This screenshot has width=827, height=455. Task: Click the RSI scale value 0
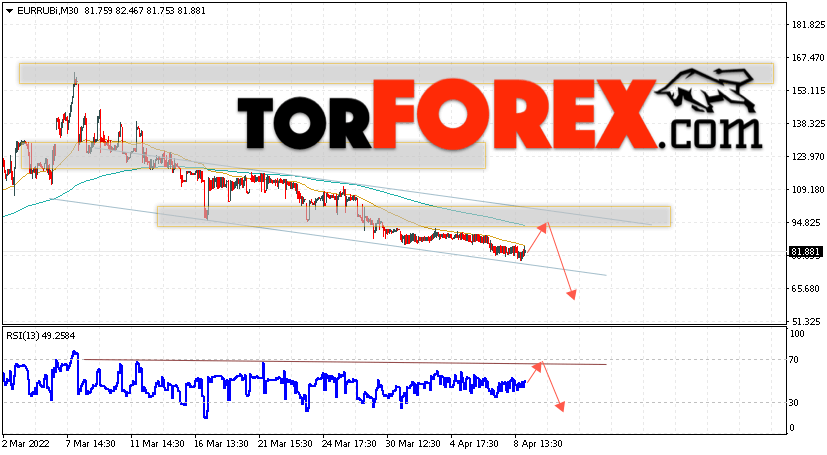tap(791, 428)
